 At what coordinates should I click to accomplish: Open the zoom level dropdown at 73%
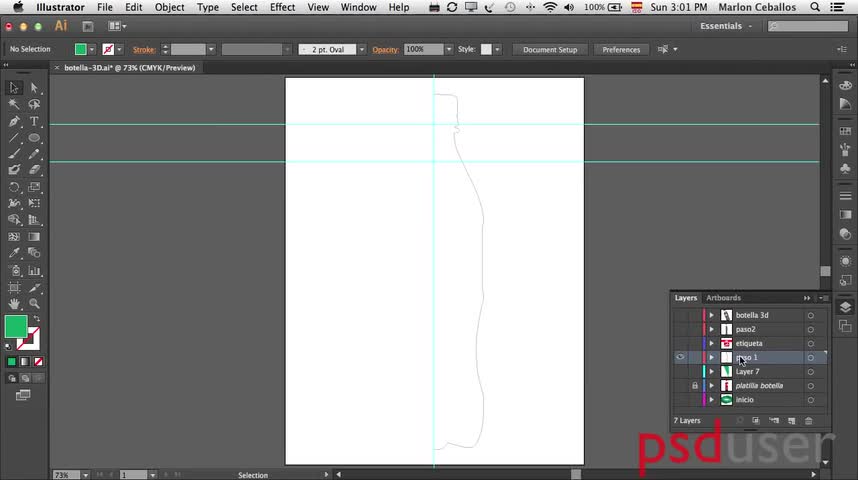tap(85, 475)
